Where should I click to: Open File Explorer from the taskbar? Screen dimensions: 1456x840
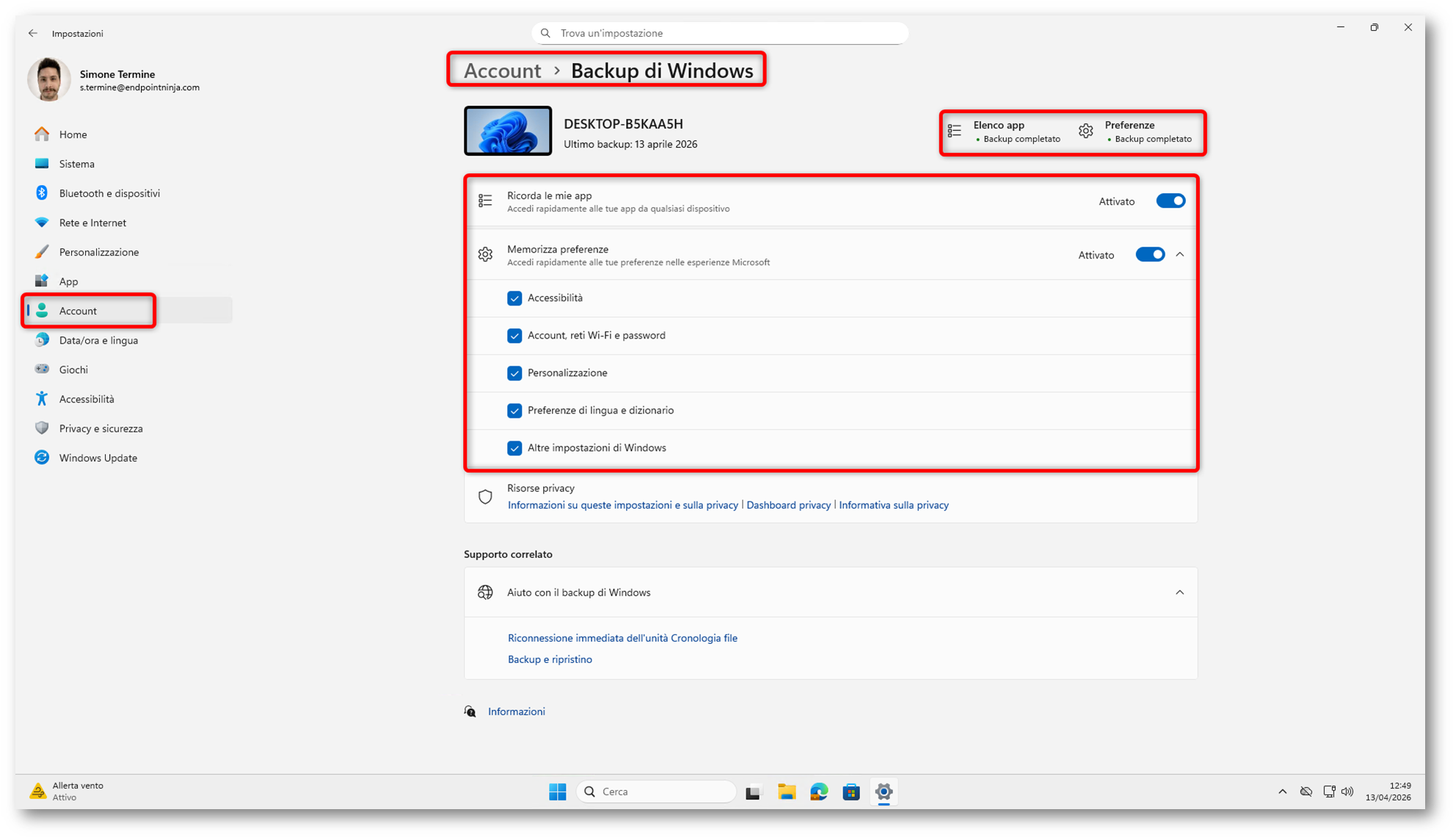pos(787,792)
